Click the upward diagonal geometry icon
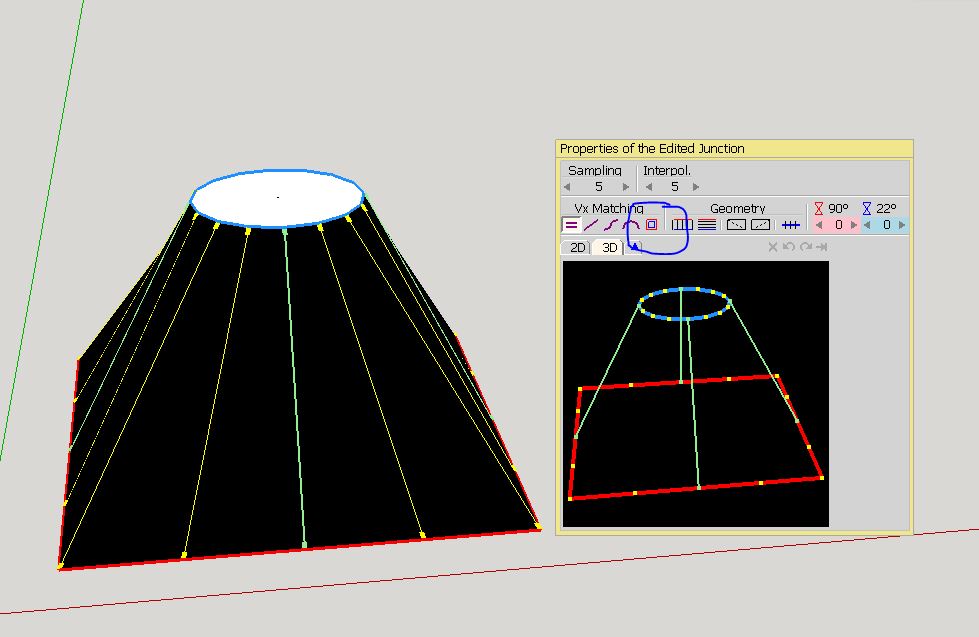This screenshot has height=637, width=979. click(760, 225)
